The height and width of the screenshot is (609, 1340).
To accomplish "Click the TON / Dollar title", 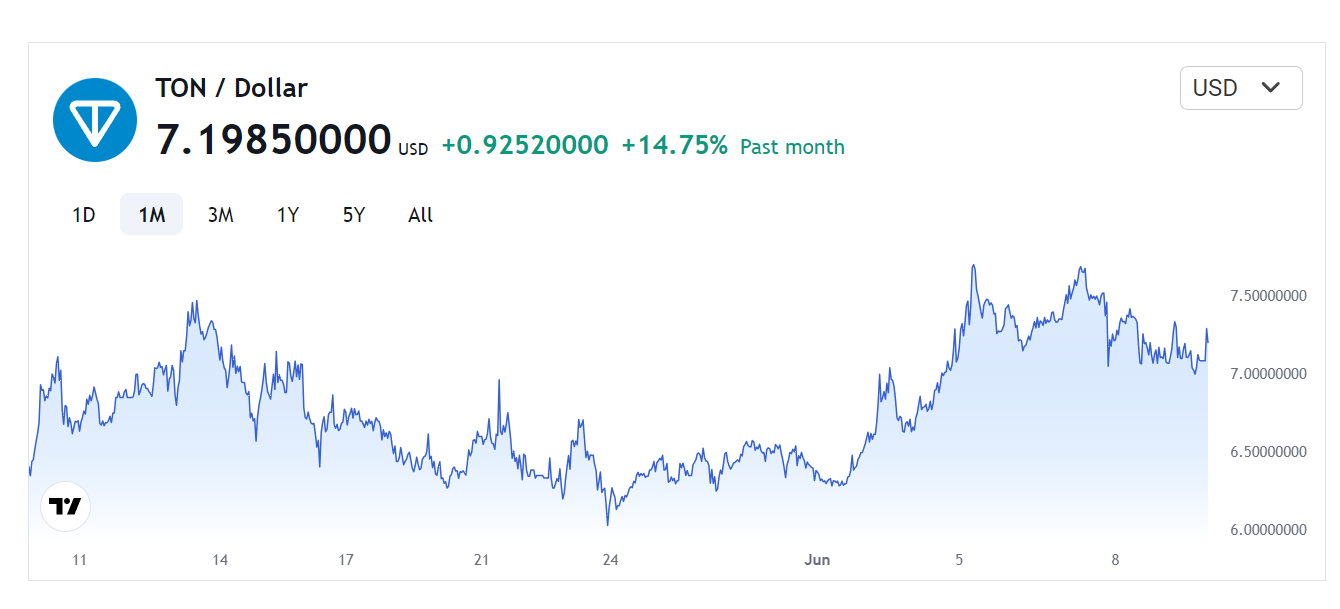I will coord(231,88).
